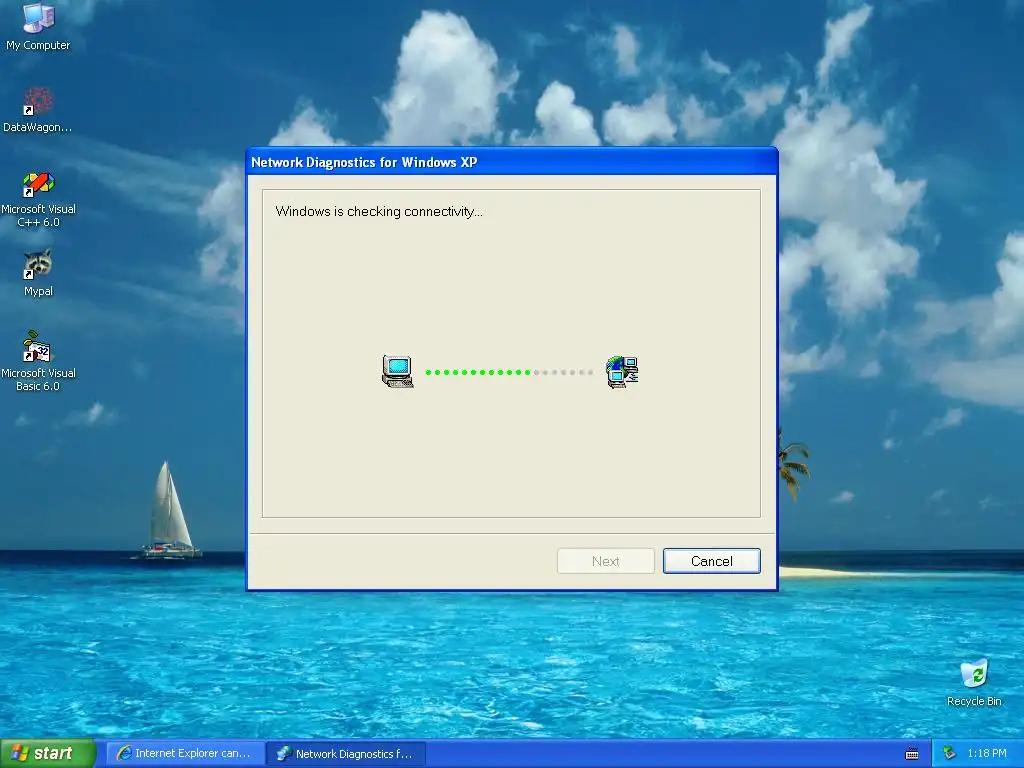Click the disabled Next button
This screenshot has width=1024, height=768.
click(x=605, y=561)
